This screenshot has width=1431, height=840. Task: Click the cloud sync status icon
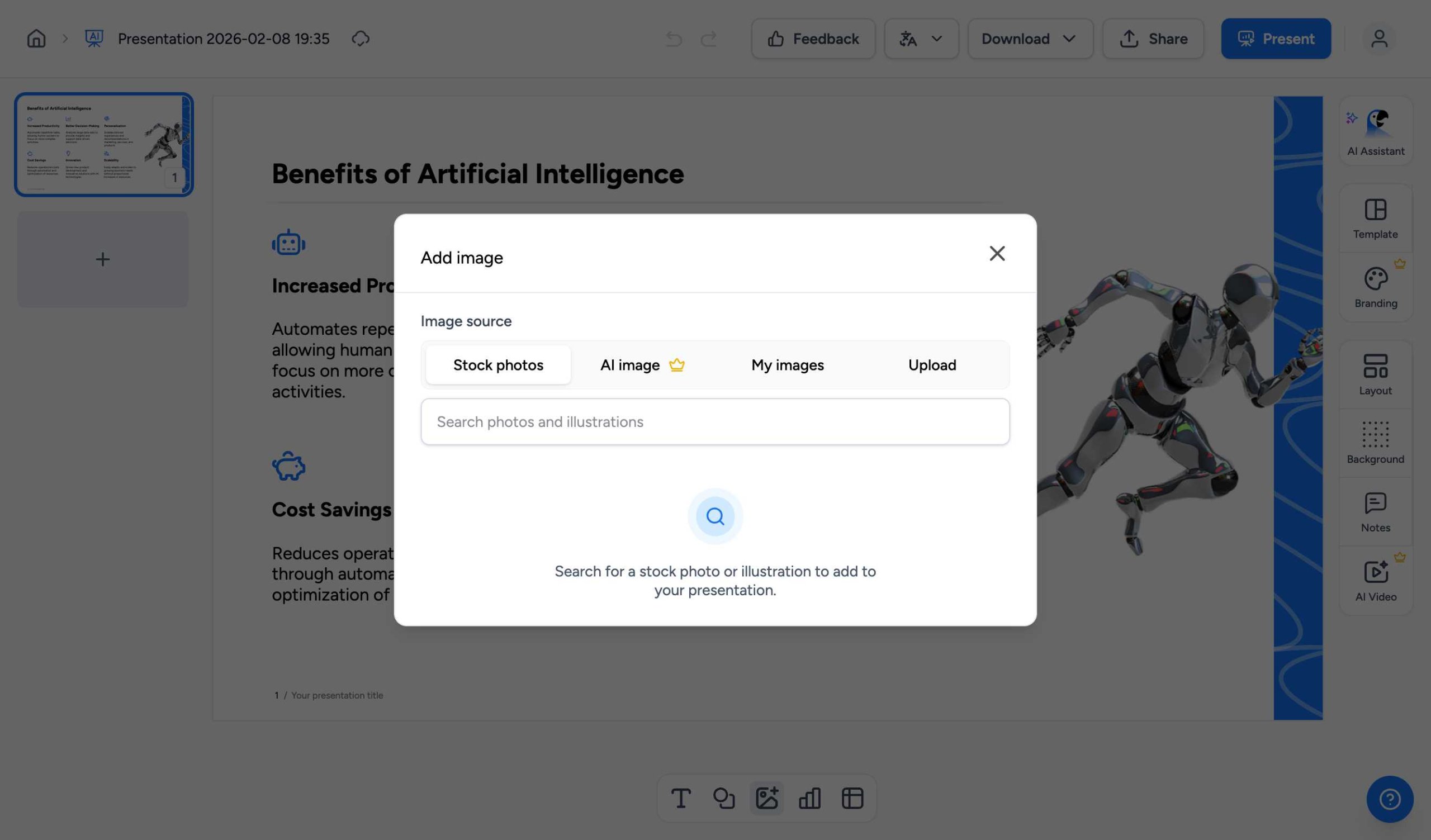coord(360,39)
